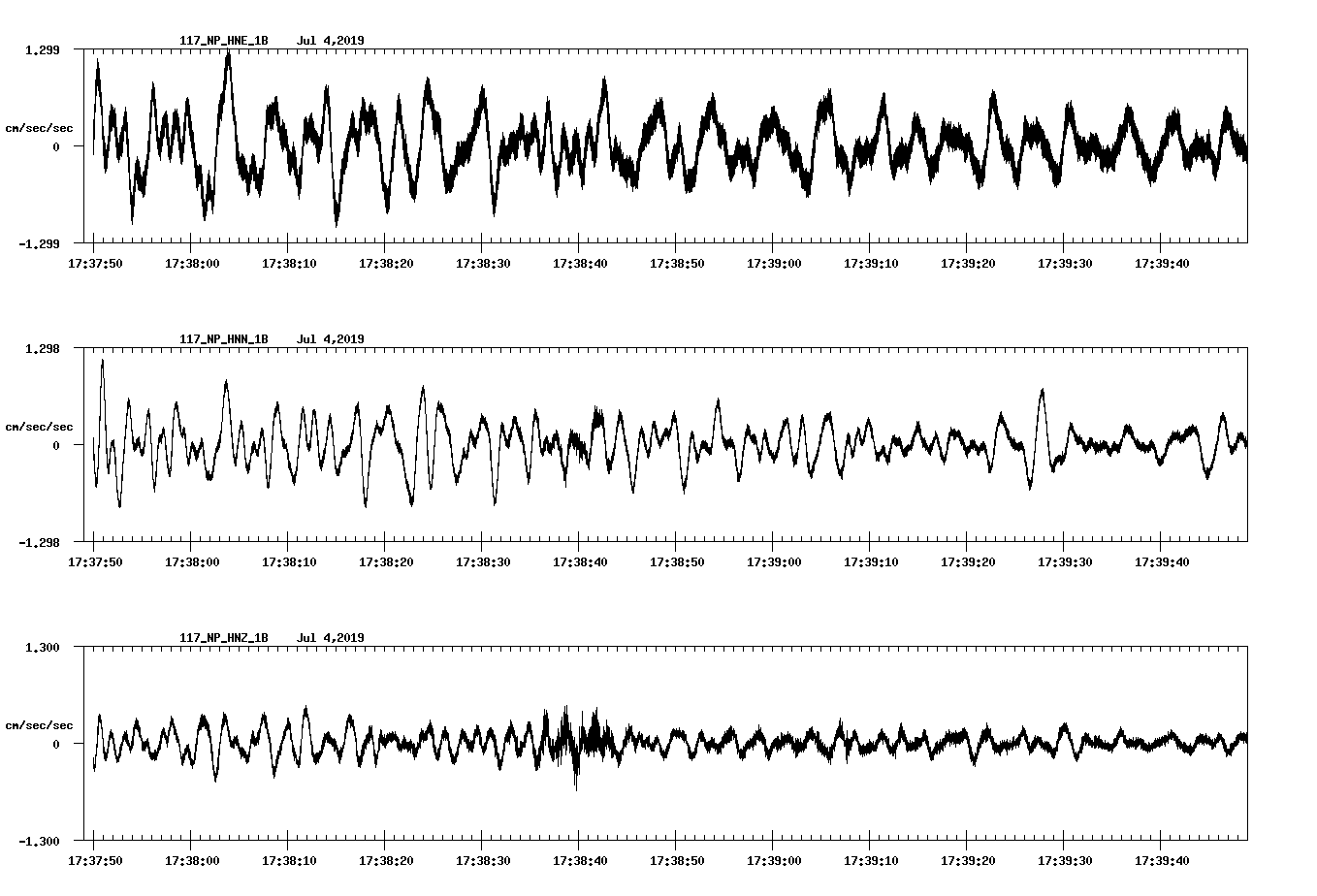
Task: Click 17:37:50 time label under HNN plot
Action: click(x=94, y=561)
